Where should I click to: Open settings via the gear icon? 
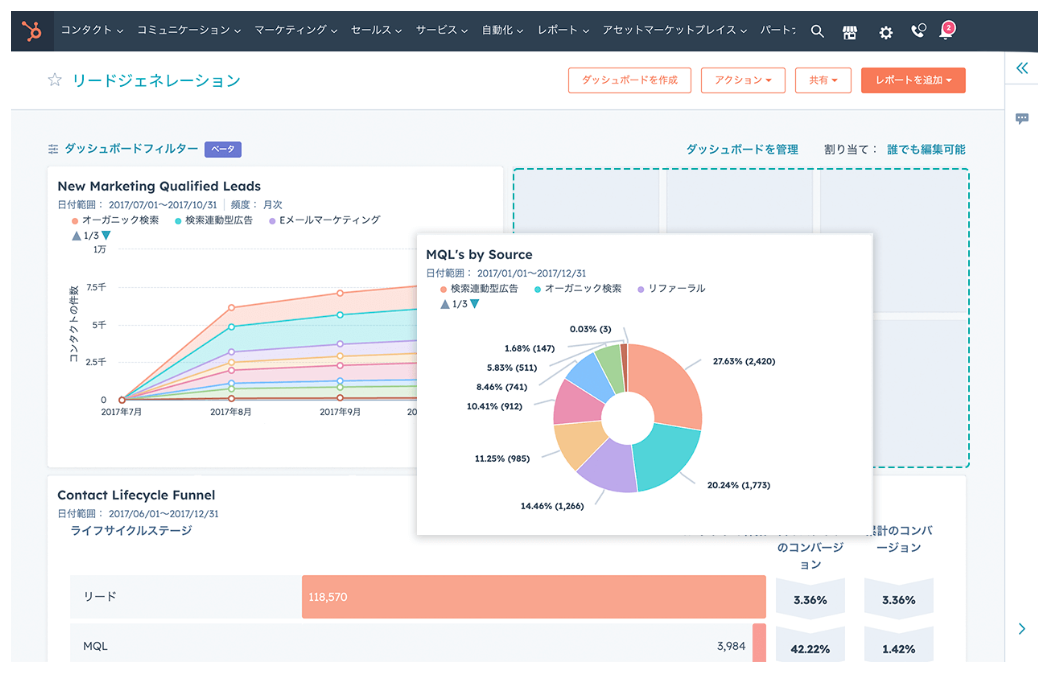(885, 31)
